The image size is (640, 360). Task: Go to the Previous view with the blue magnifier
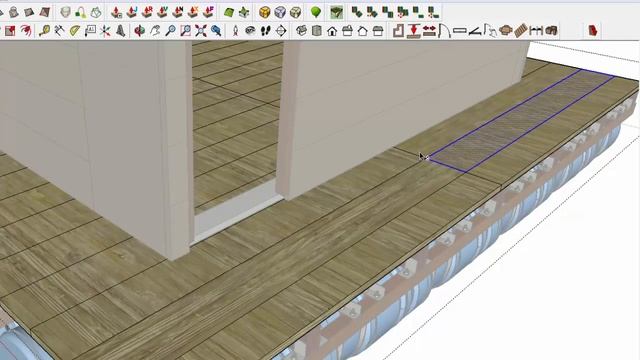click(x=216, y=31)
